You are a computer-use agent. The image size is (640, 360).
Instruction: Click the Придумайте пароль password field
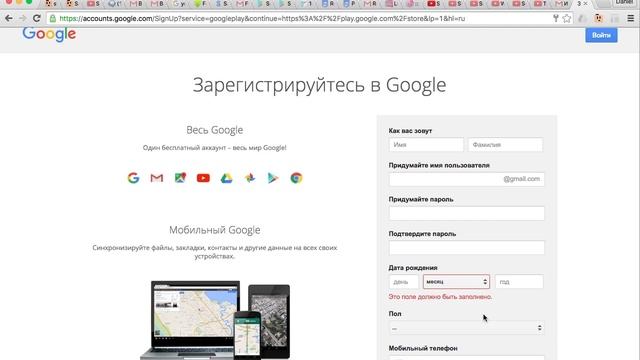pos(467,213)
